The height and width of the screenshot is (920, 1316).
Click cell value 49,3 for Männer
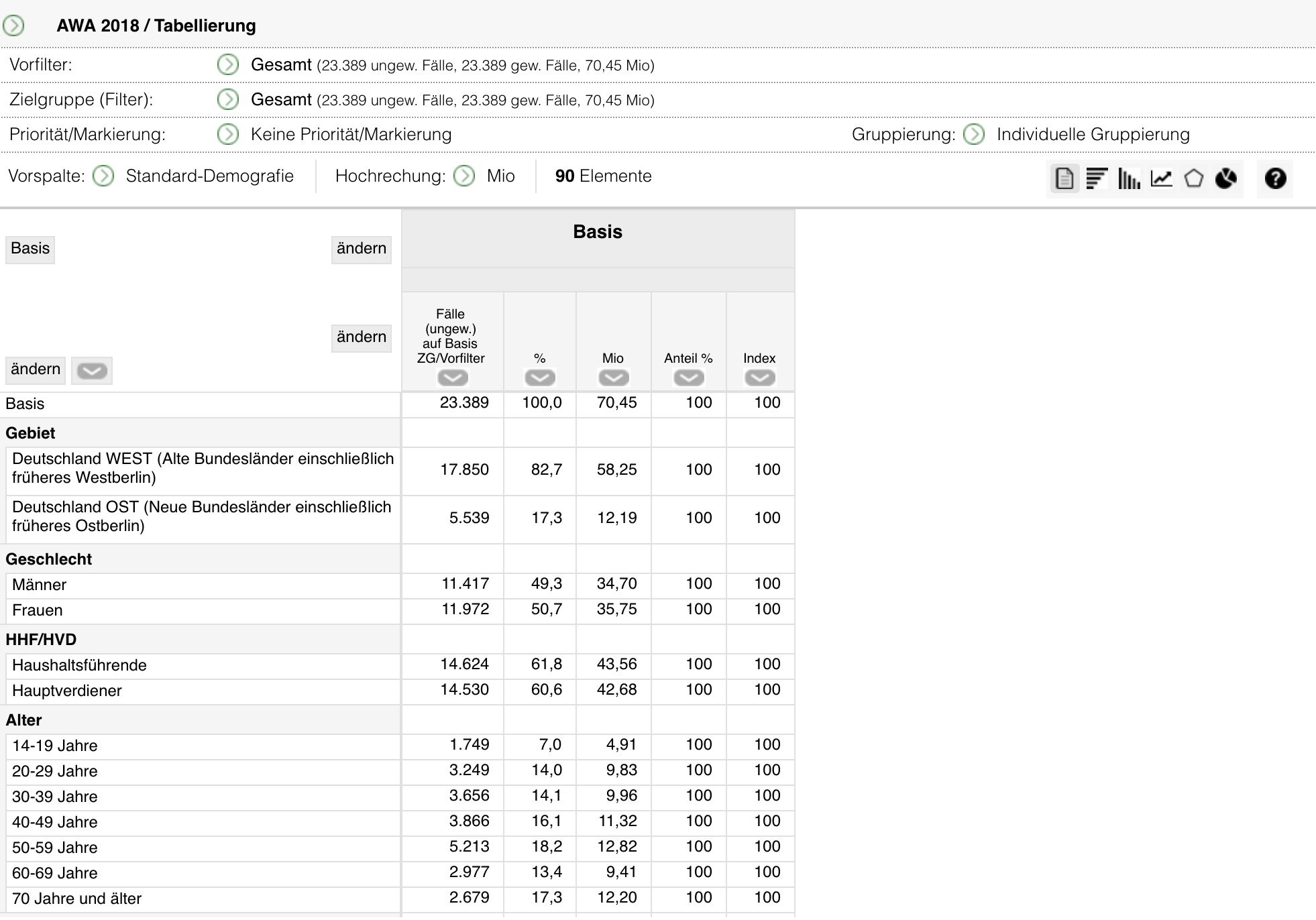pyautogui.click(x=547, y=583)
